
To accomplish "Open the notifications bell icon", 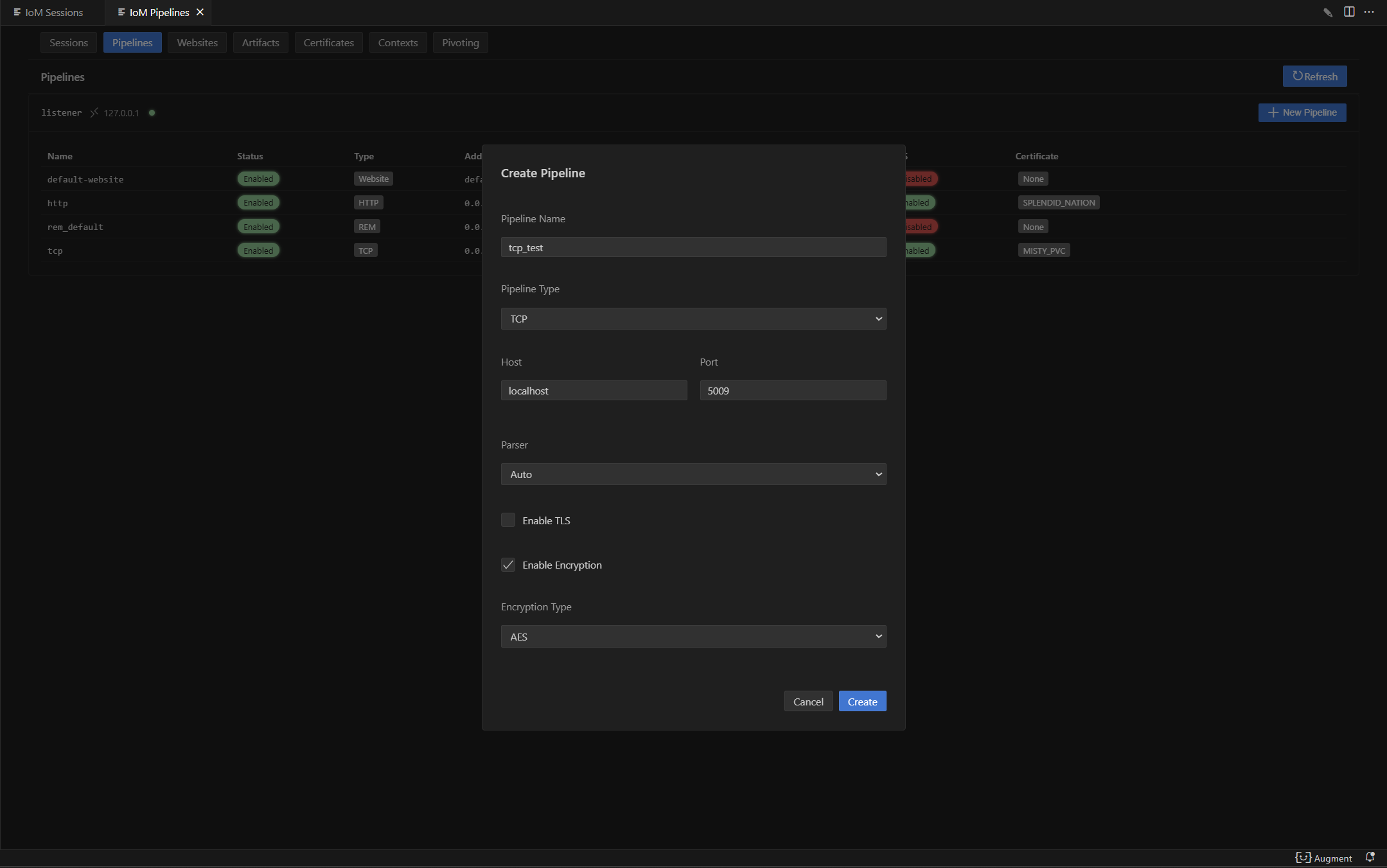I will point(1370,858).
